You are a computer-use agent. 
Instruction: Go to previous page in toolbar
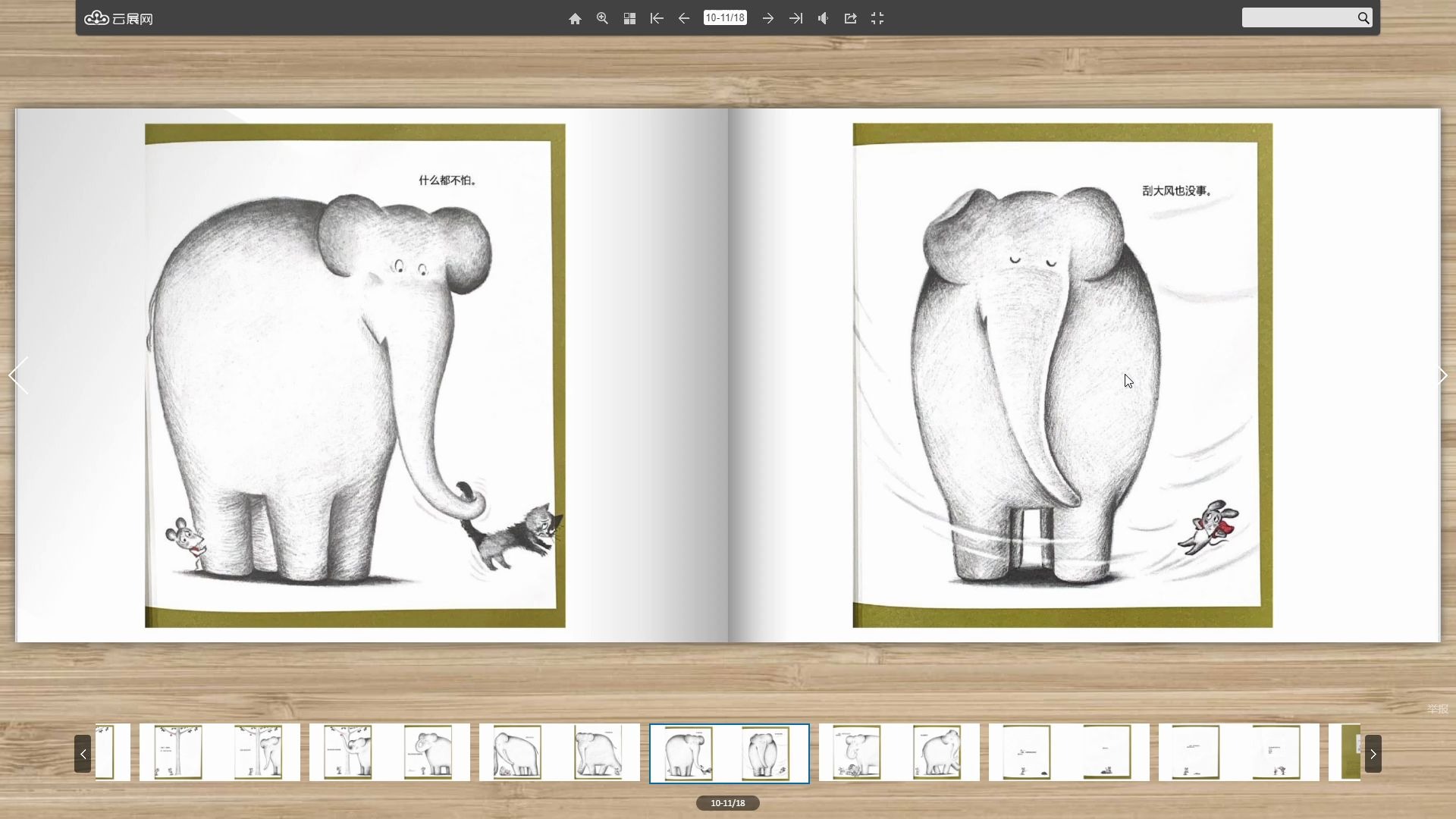pos(684,18)
